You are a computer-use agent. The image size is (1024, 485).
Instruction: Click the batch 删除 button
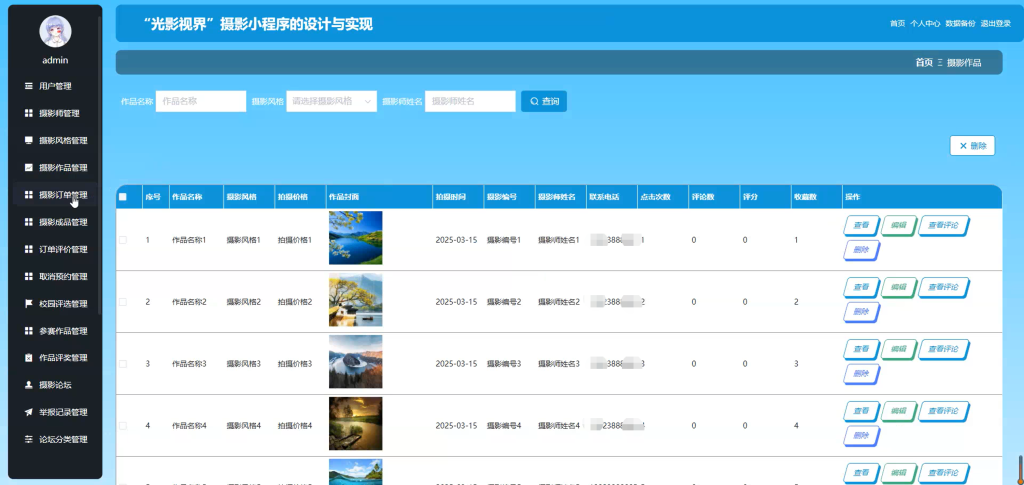point(972,146)
